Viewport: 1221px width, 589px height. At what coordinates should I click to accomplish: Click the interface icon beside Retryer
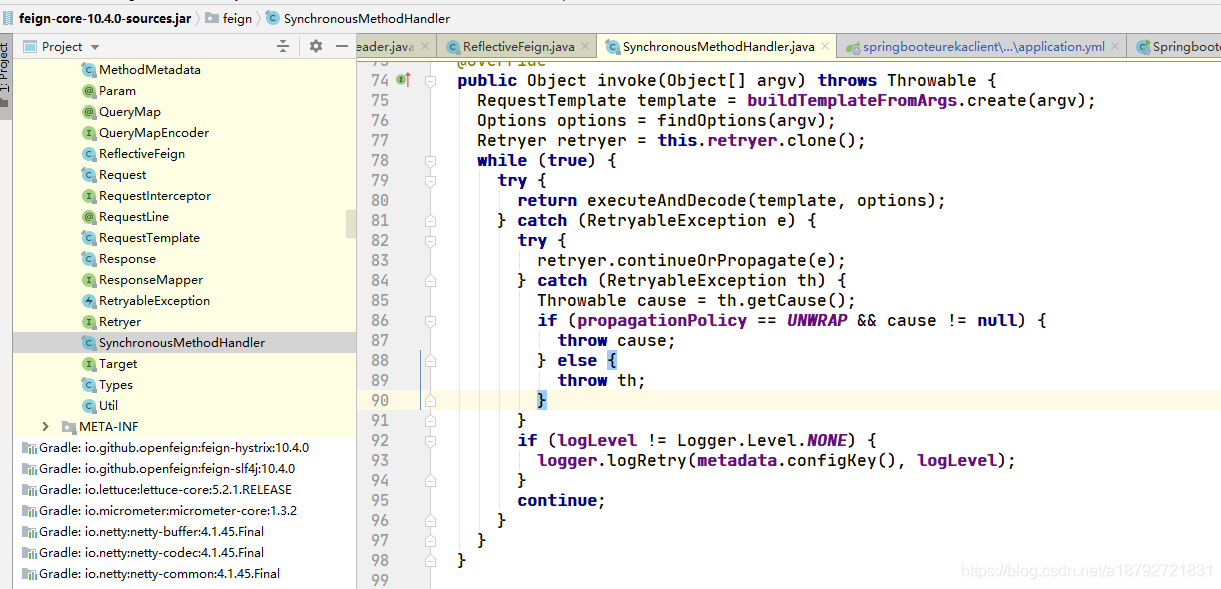[89, 322]
